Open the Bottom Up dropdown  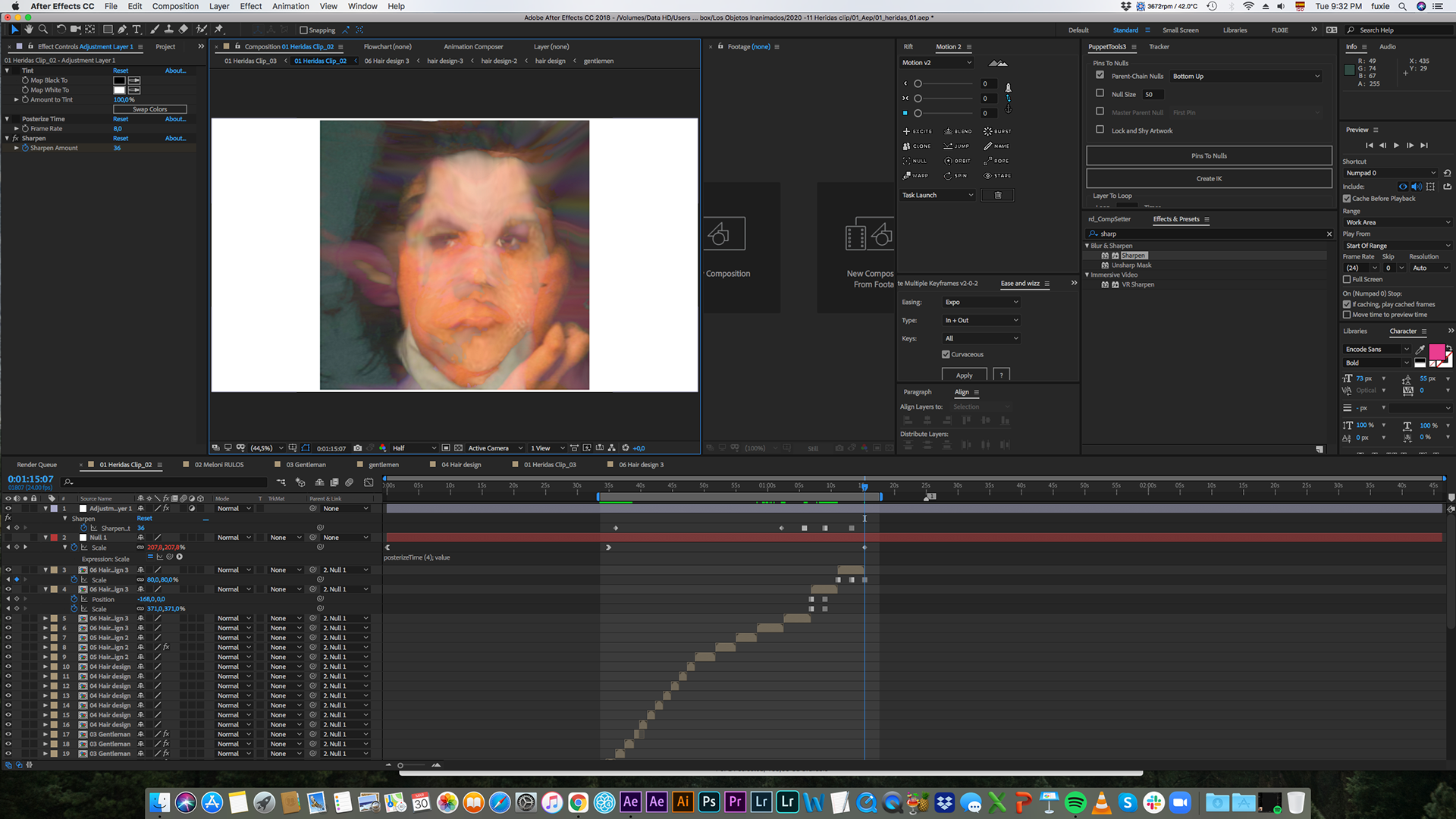pyautogui.click(x=1246, y=77)
